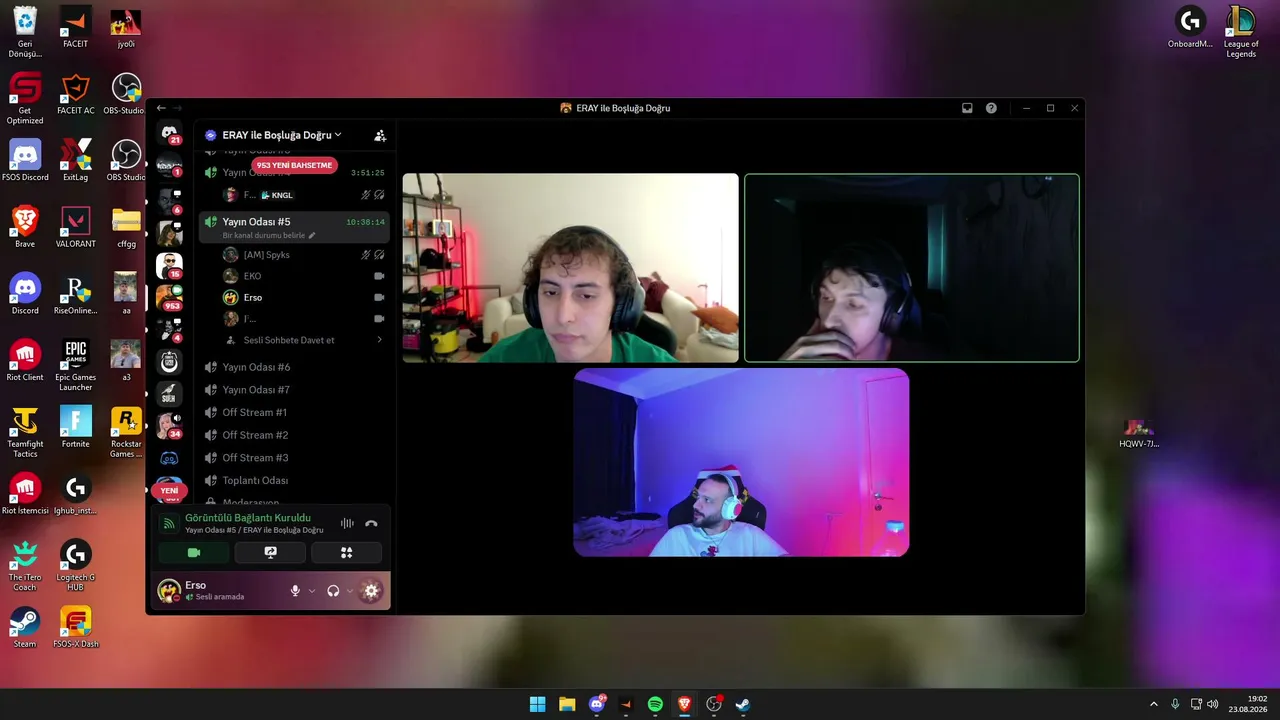Open the activities launcher button

(x=347, y=552)
